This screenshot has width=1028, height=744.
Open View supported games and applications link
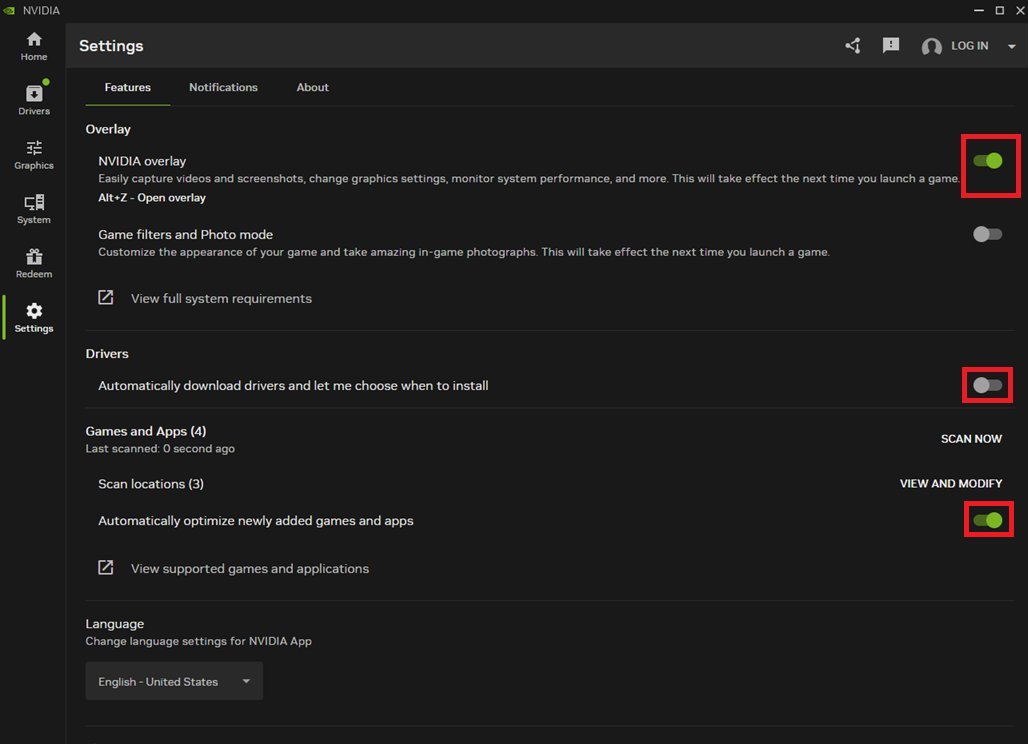250,568
